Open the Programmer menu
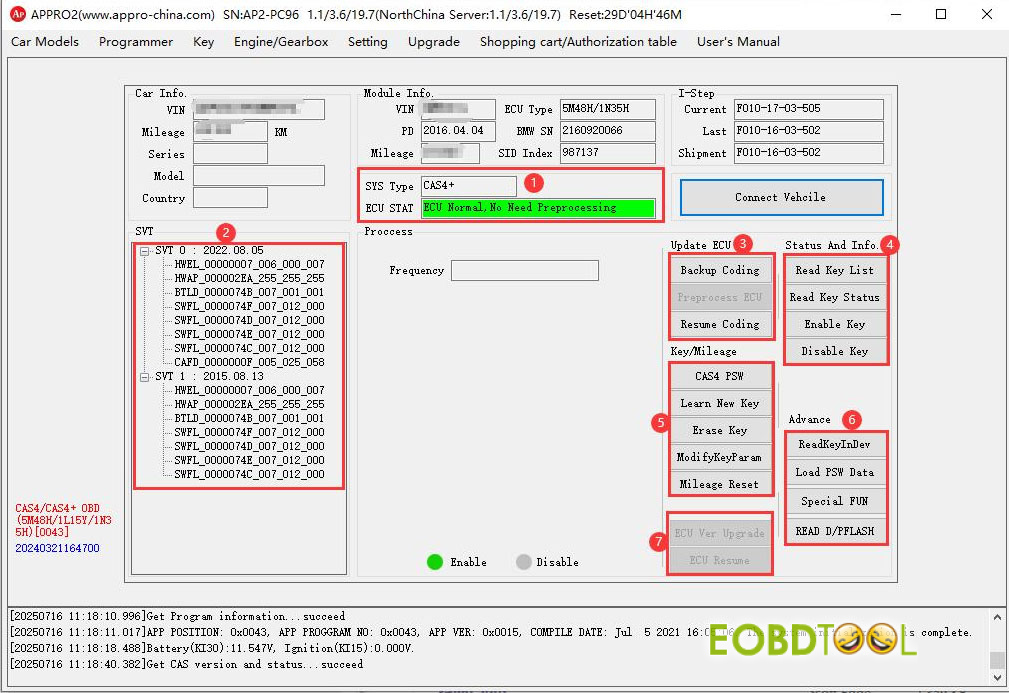The image size is (1009, 693). coord(136,42)
